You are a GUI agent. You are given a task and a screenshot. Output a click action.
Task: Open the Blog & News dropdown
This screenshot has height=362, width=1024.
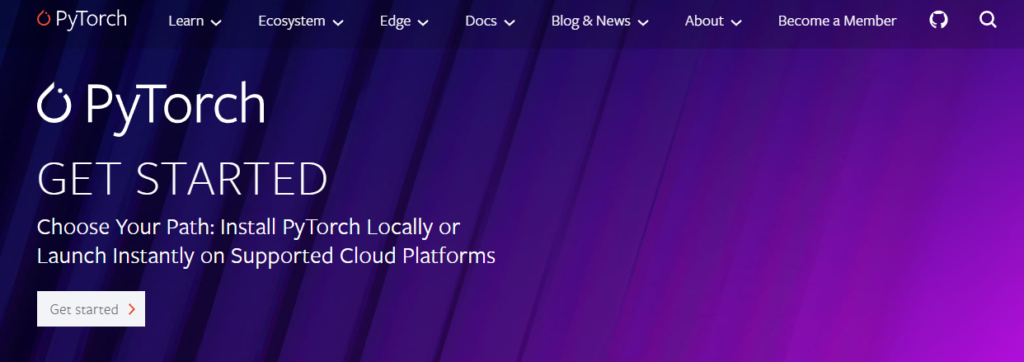600,21
